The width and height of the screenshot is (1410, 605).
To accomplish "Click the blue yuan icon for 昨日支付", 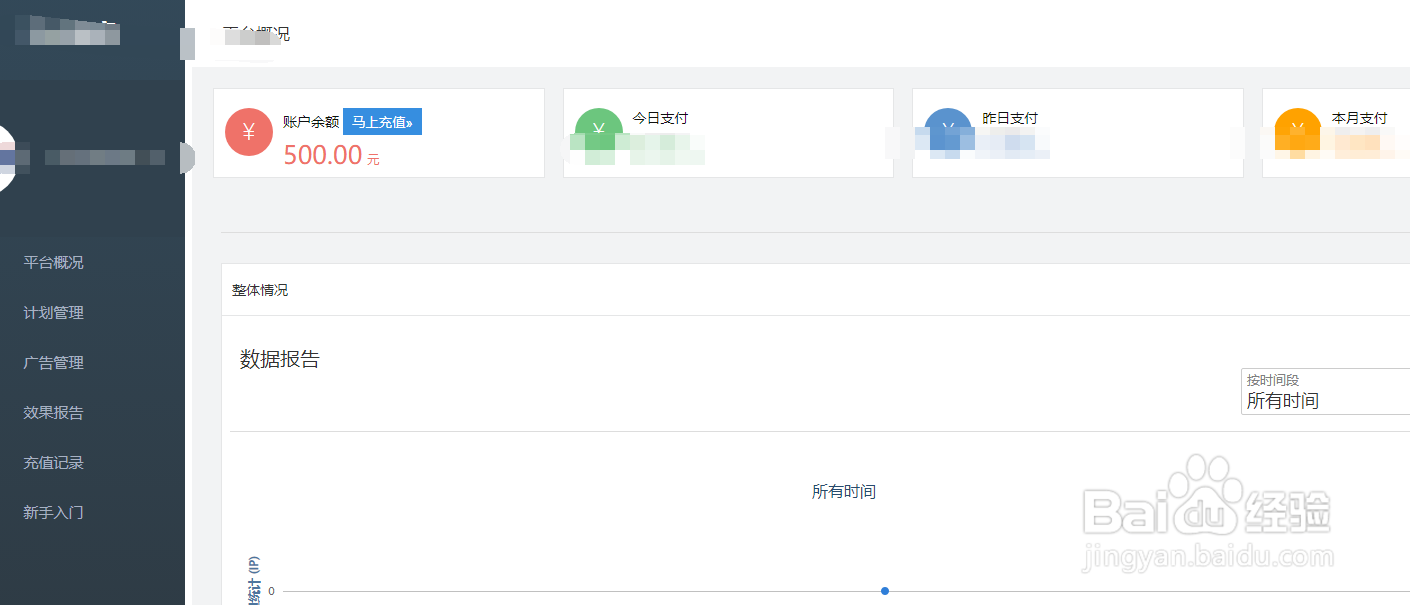I will coord(948,132).
